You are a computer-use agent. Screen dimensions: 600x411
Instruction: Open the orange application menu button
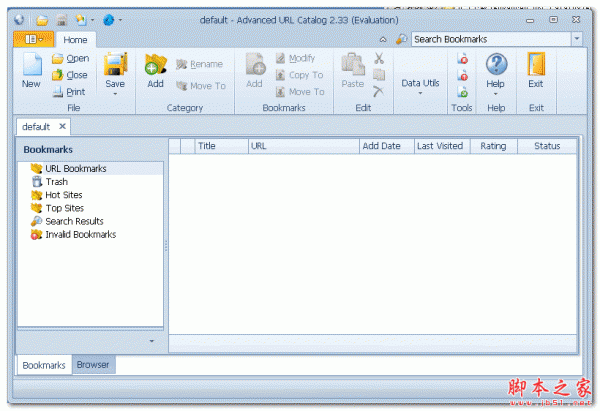(33, 39)
